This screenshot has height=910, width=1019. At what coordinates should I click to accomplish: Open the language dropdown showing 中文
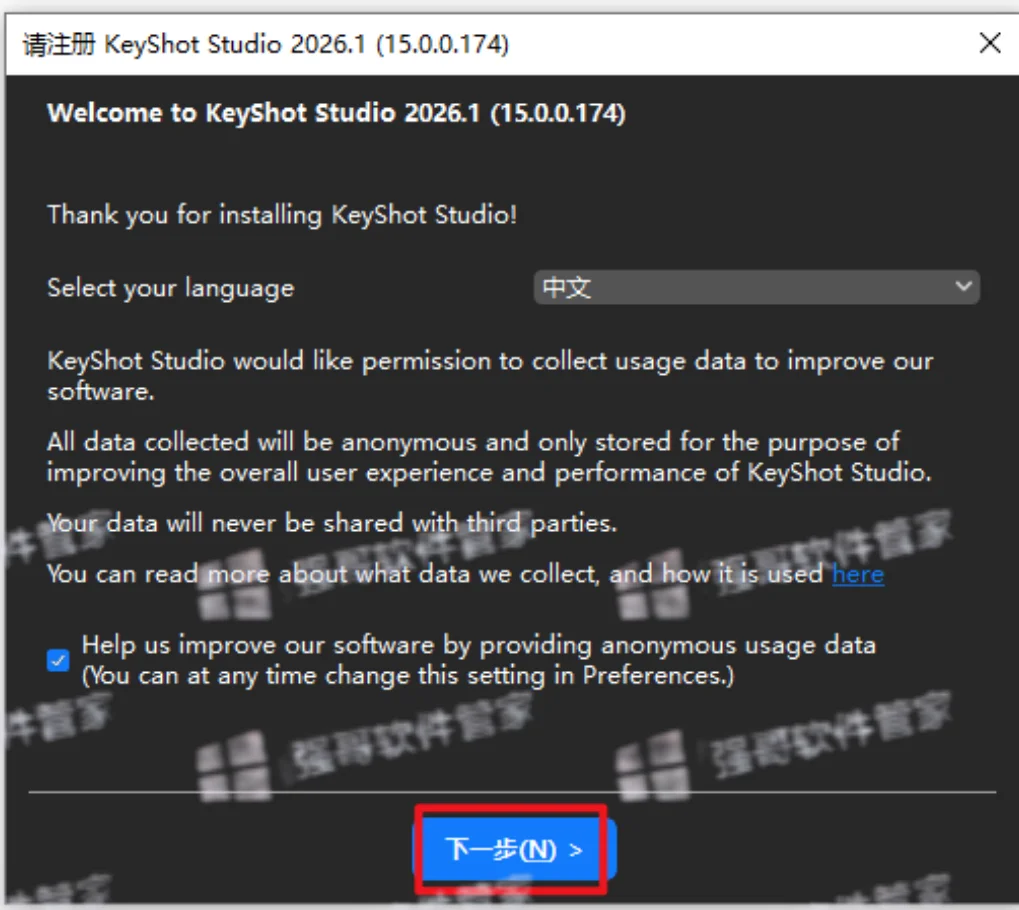coord(756,287)
